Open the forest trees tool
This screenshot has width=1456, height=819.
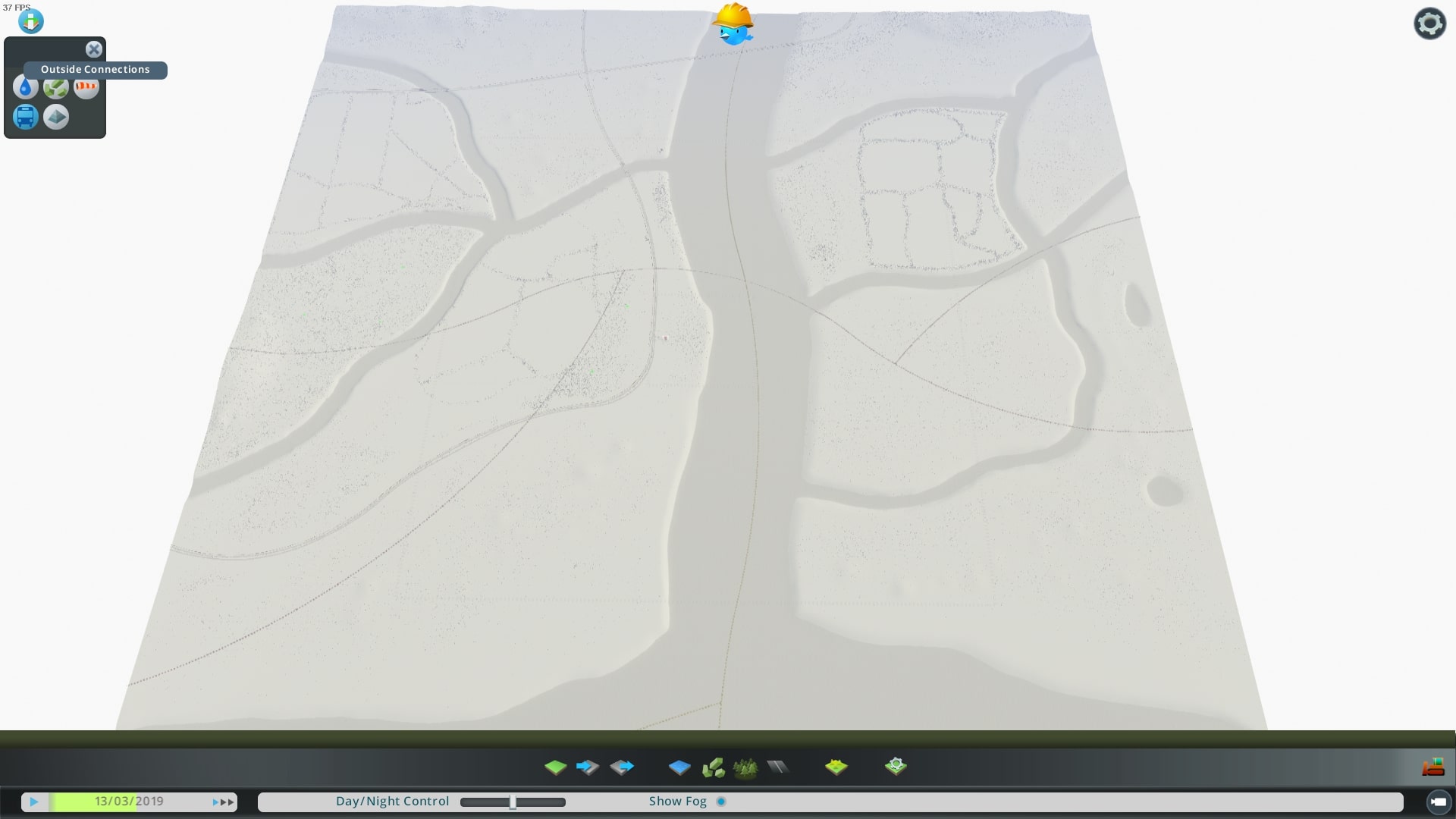coord(745,767)
